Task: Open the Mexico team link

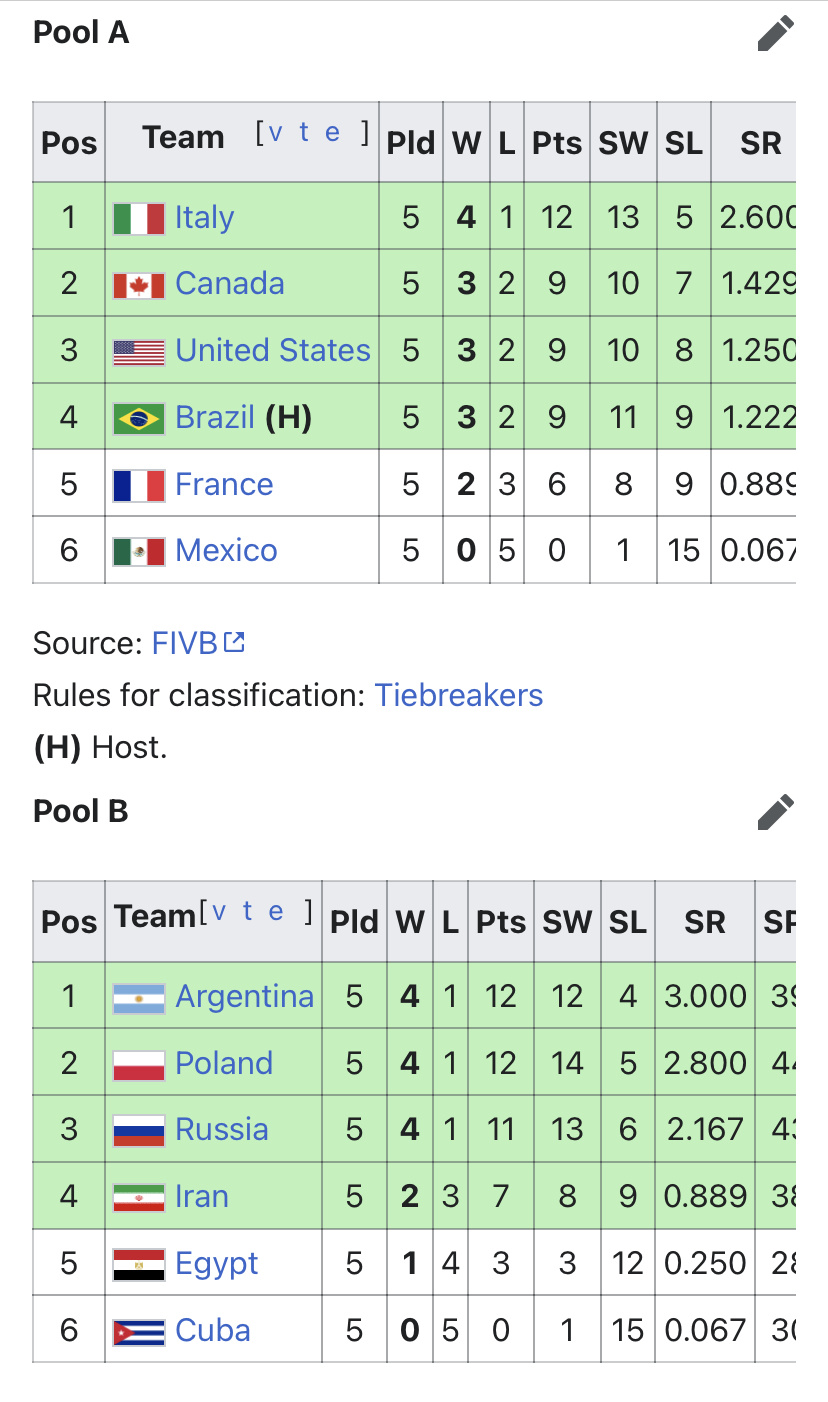Action: [x=226, y=550]
